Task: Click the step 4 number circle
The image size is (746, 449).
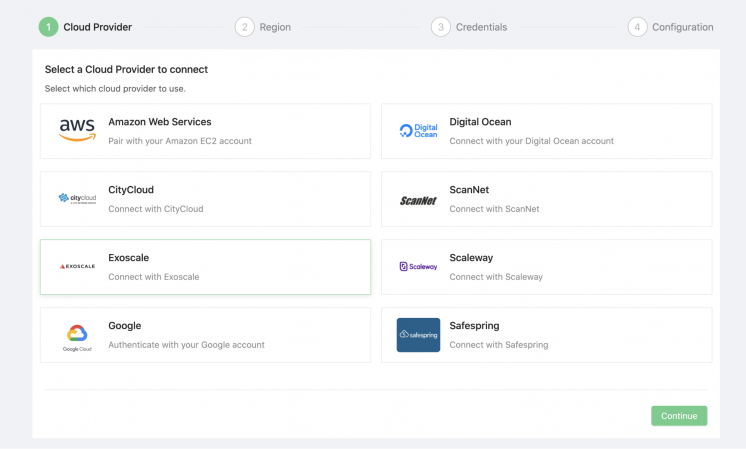Action: 638,27
